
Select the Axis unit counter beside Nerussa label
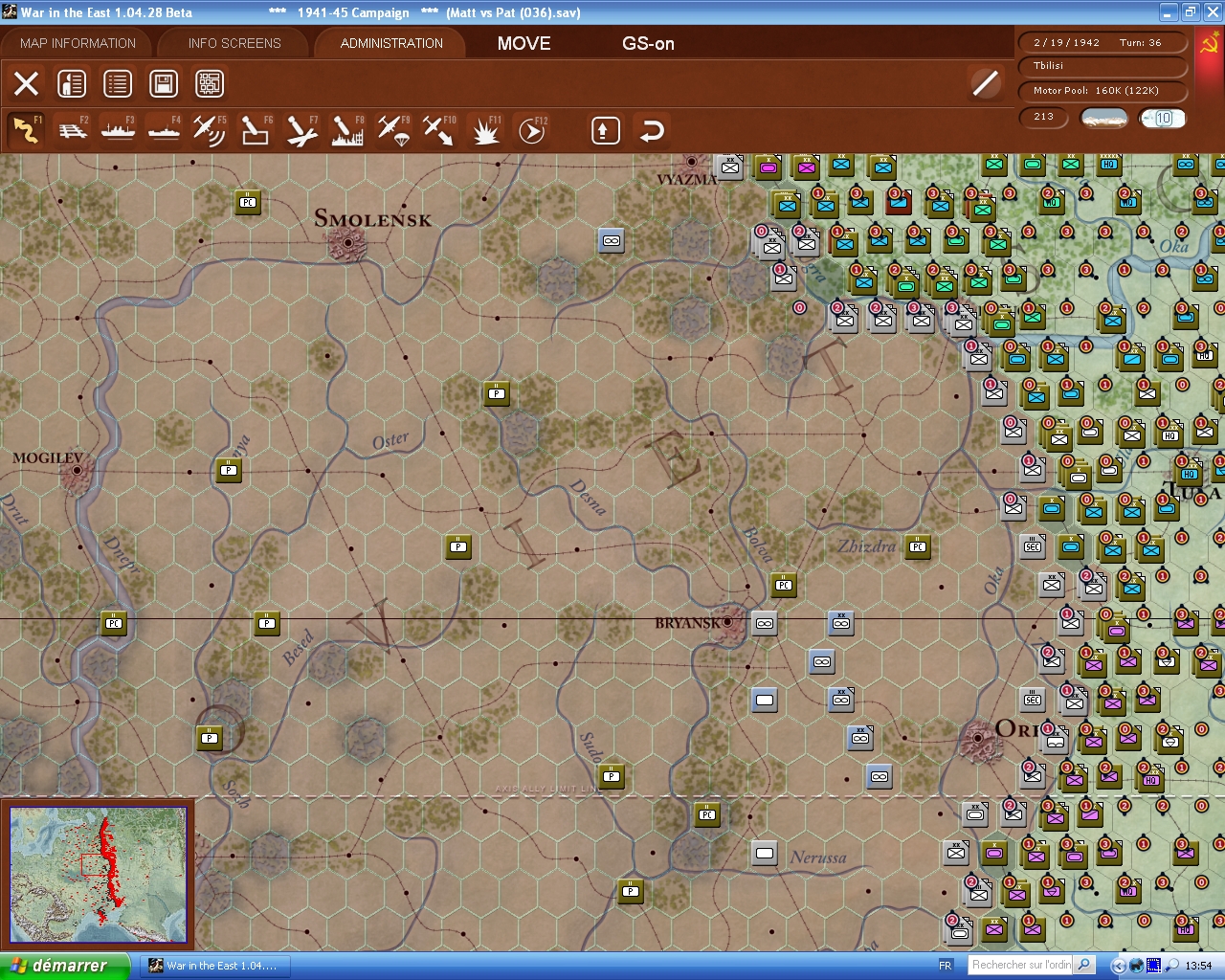tap(765, 853)
